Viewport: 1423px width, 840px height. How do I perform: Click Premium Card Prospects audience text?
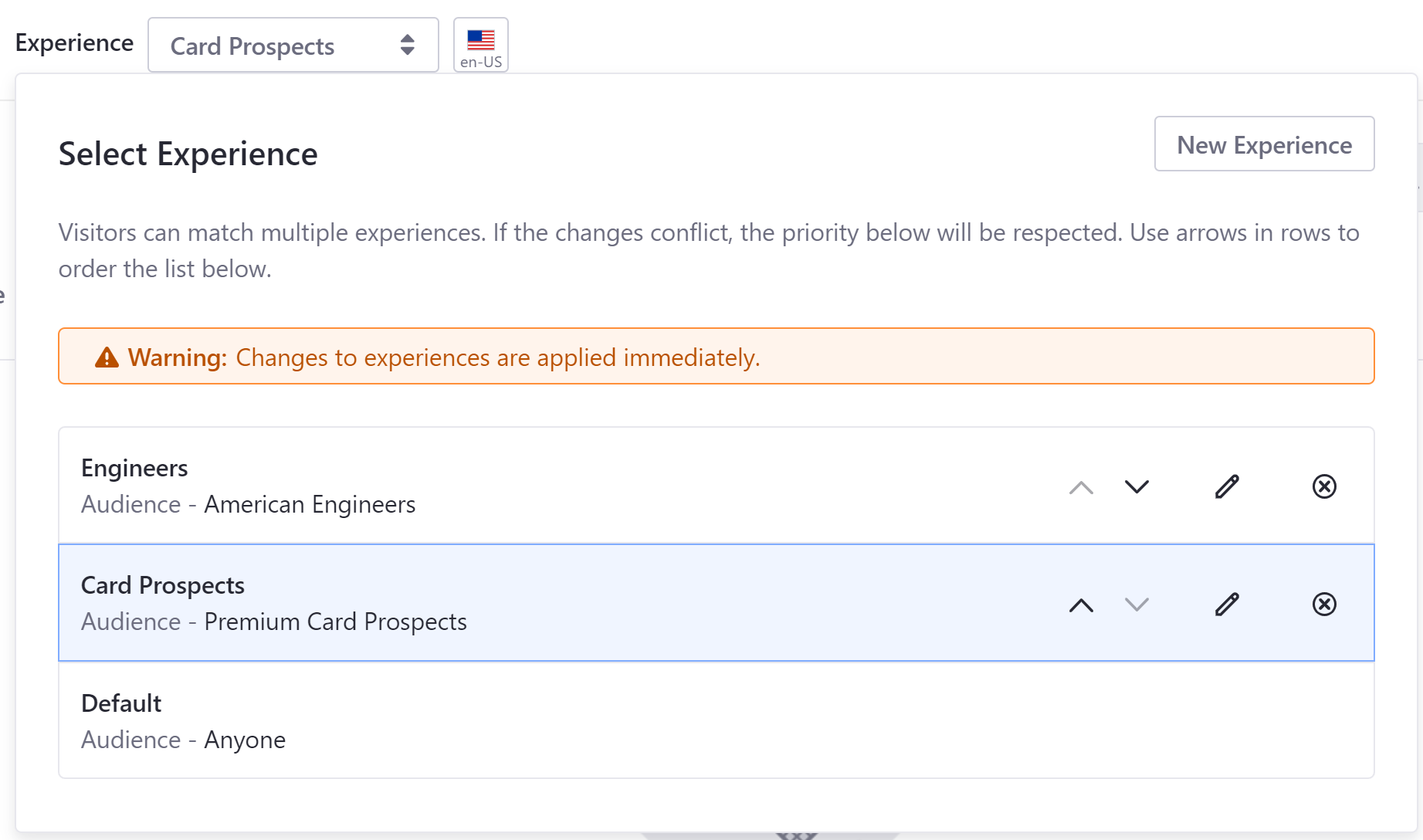[335, 622]
